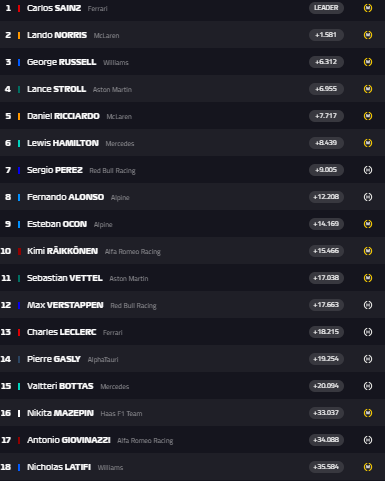
Task: Click Lando Norris's yellow tyre icon
Action: [368, 35]
